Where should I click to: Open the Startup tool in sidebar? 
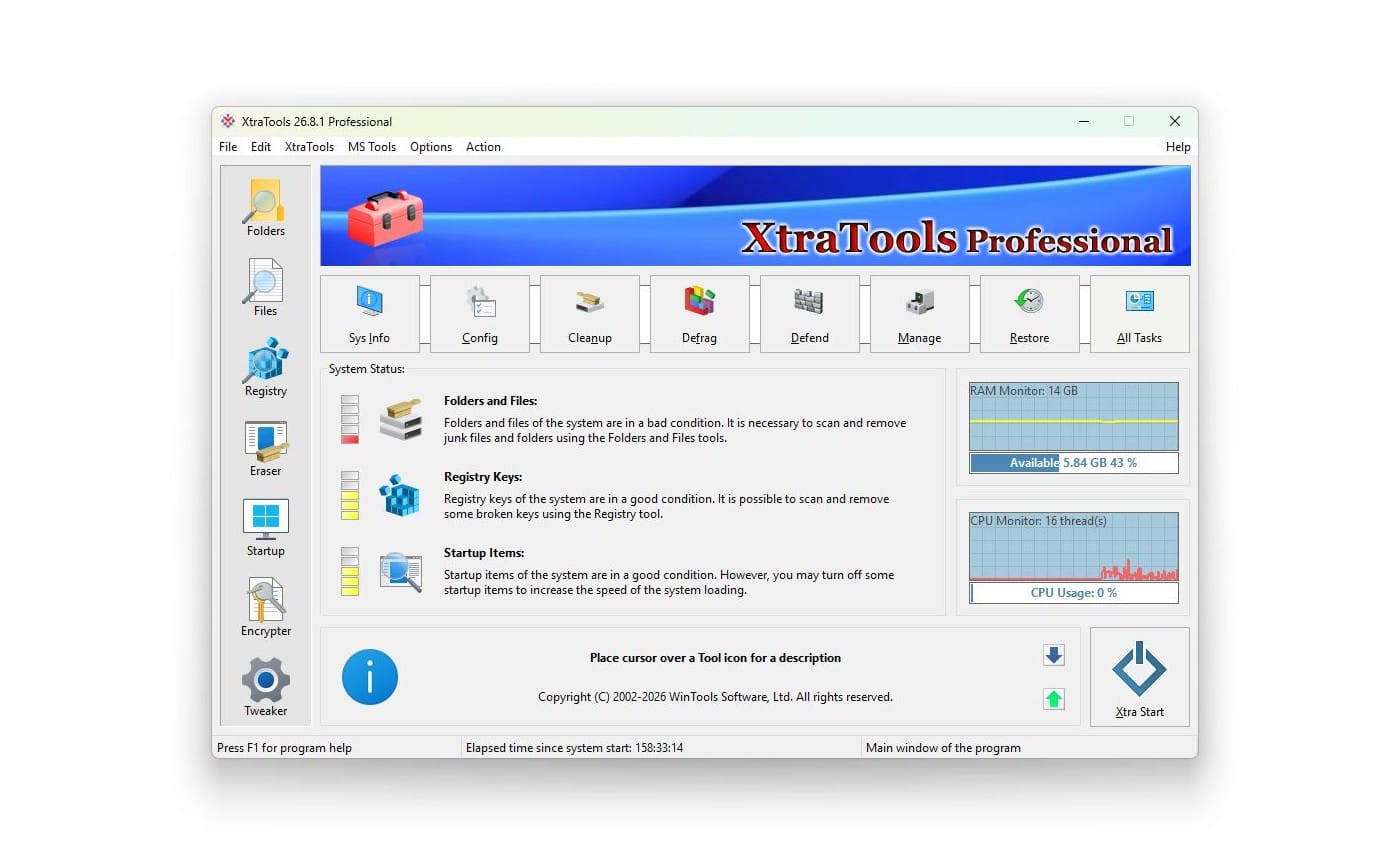265,528
